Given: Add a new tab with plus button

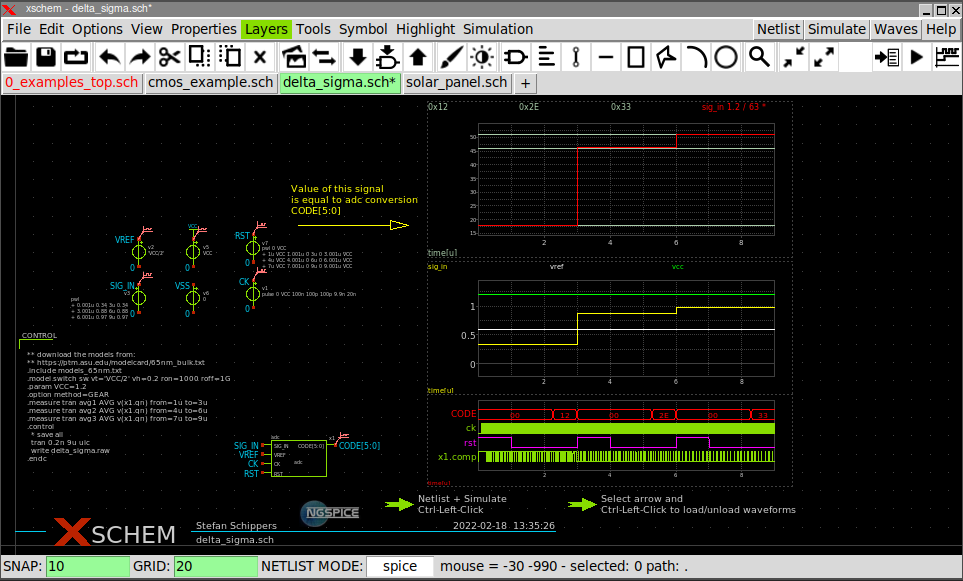Looking at the screenshot, I should click(x=526, y=82).
